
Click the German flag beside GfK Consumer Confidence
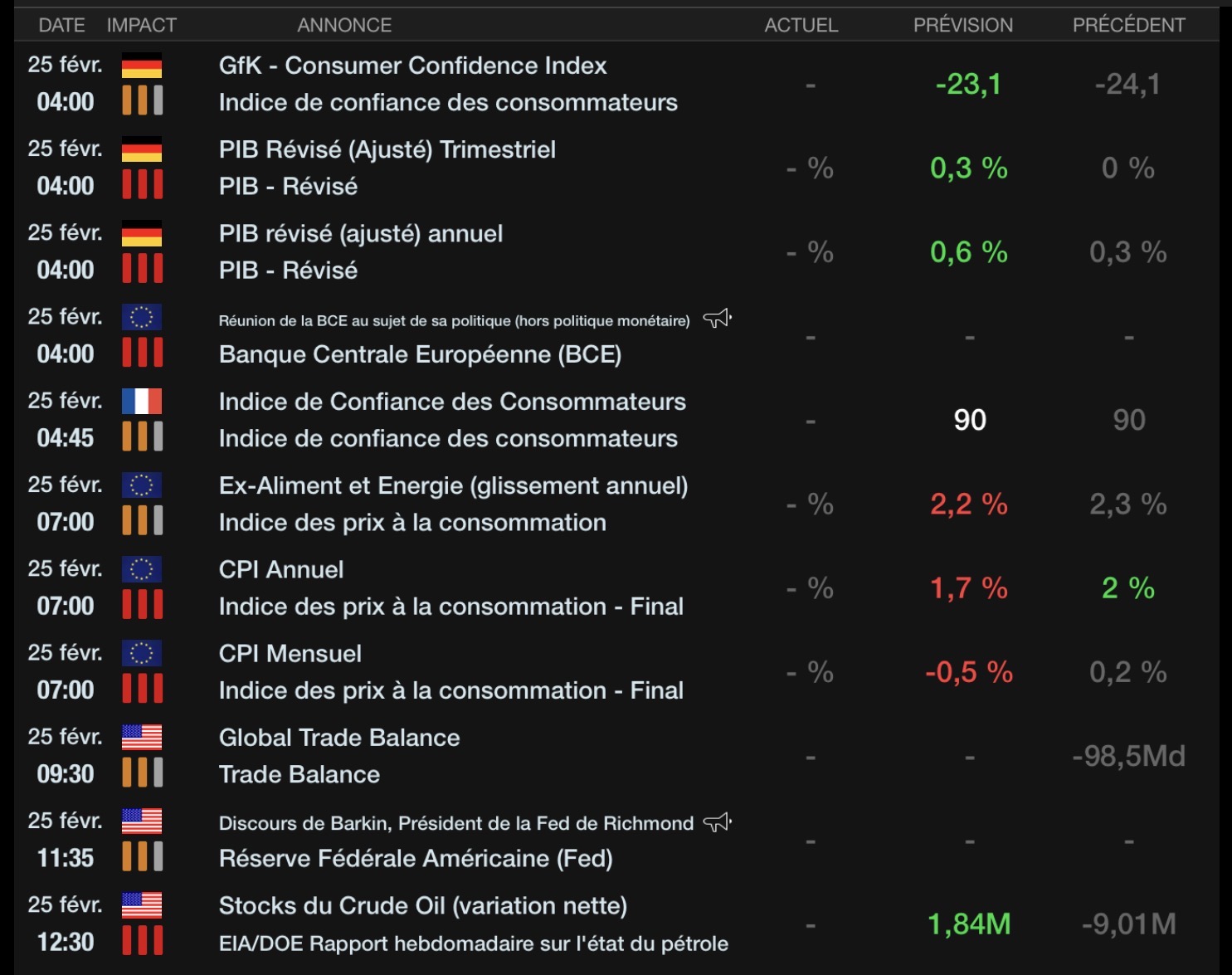tap(142, 66)
